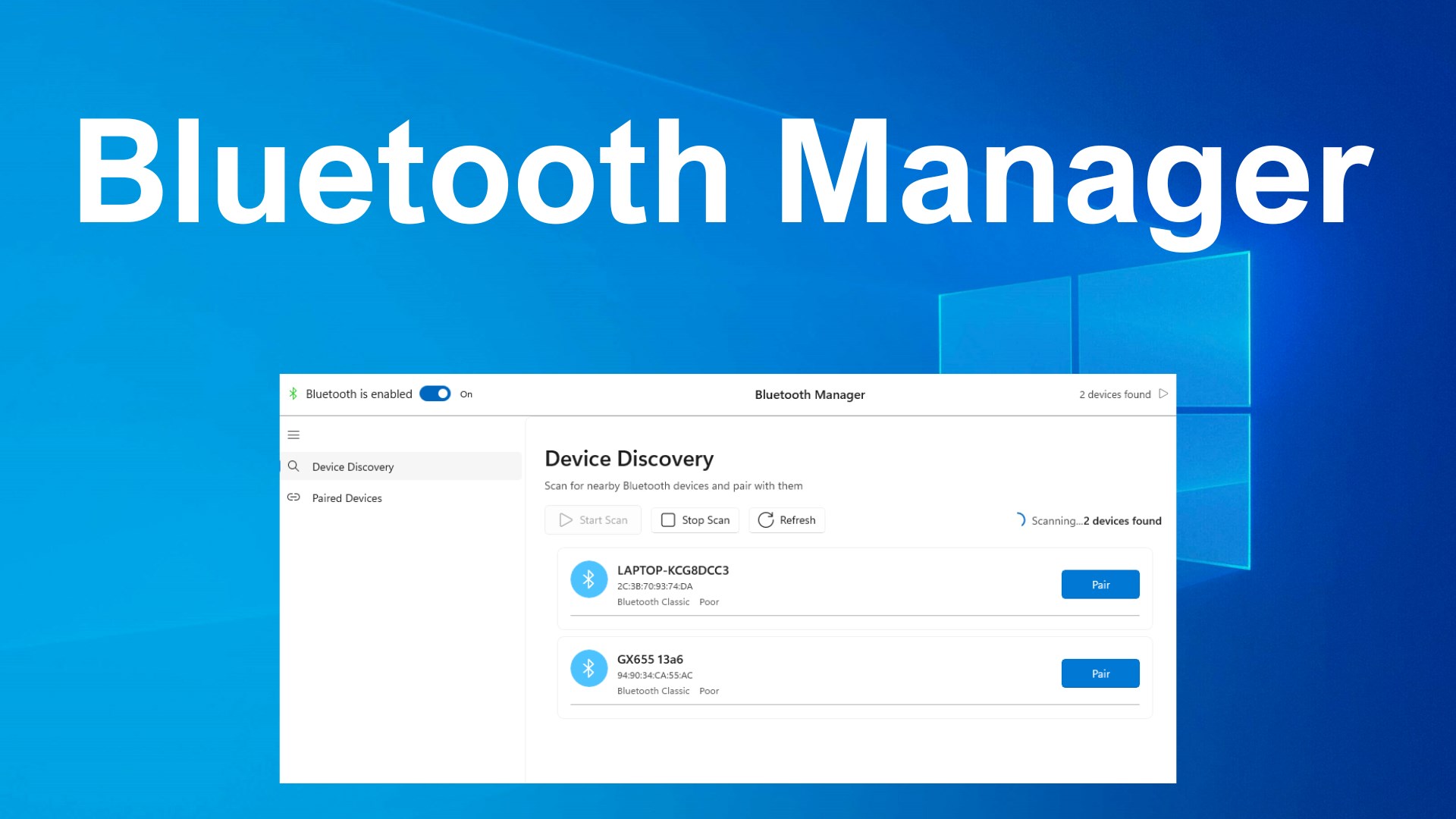Pair with GX655 13a6

[1100, 673]
